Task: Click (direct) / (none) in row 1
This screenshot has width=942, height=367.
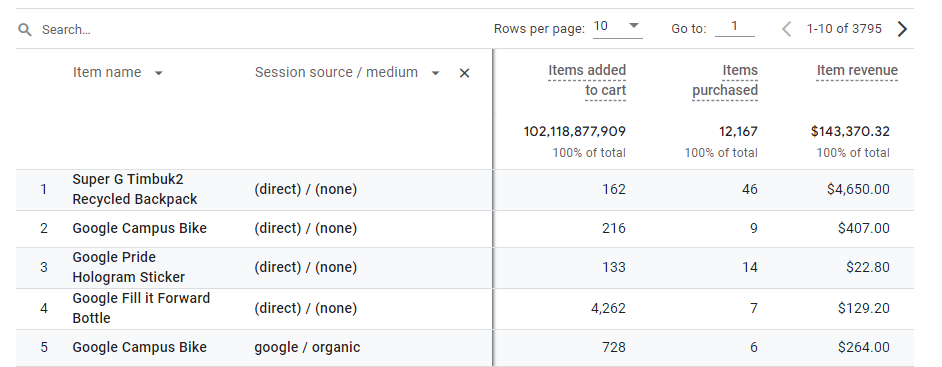Action: (305, 189)
